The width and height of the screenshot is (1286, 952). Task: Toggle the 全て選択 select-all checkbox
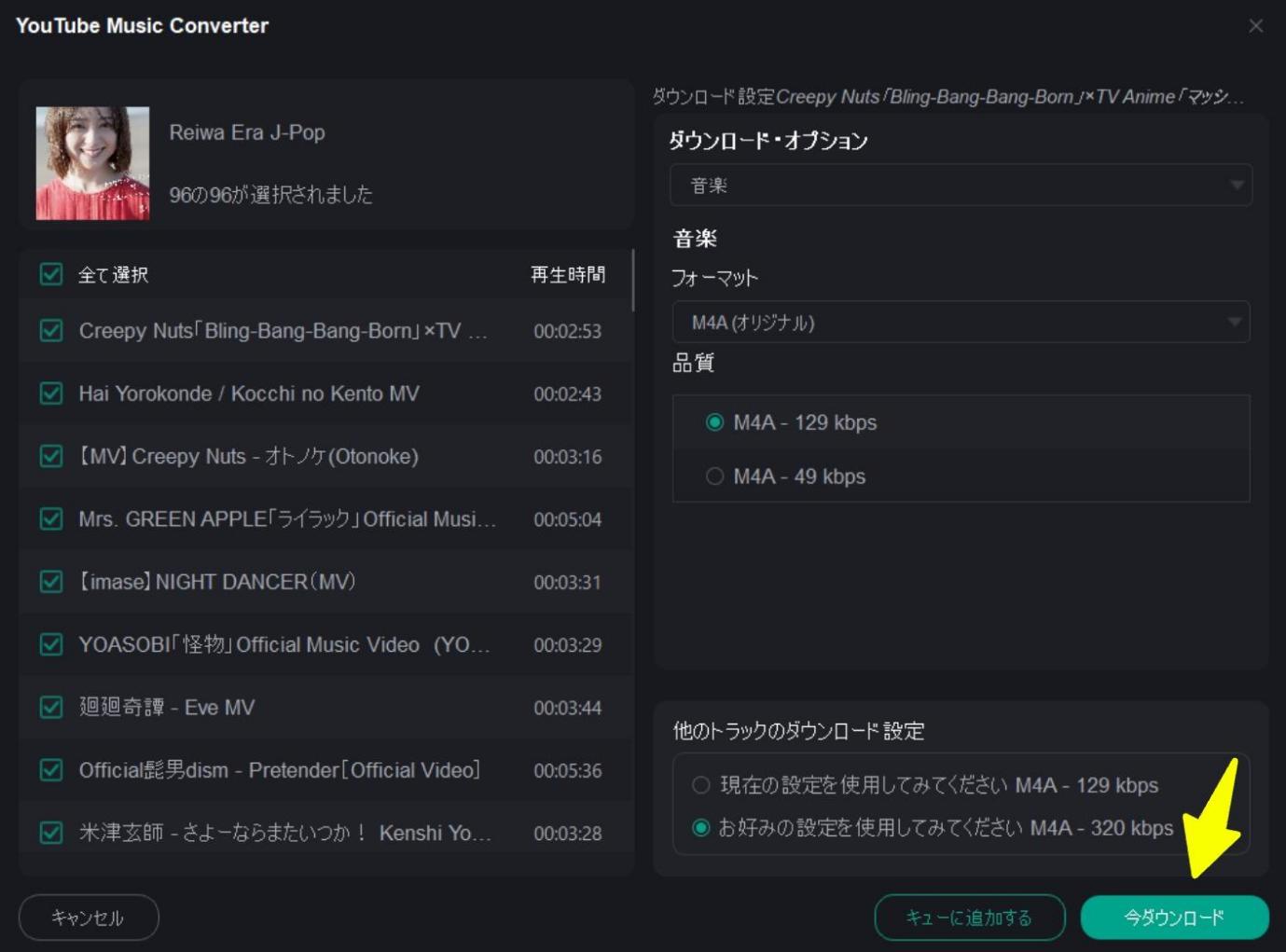[x=51, y=274]
